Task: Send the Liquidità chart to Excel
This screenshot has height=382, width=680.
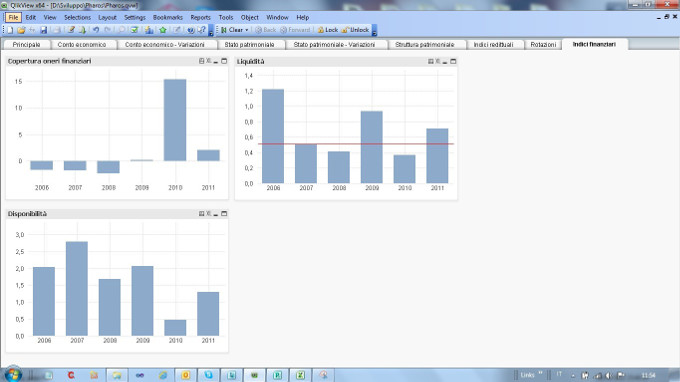Action: (438, 61)
